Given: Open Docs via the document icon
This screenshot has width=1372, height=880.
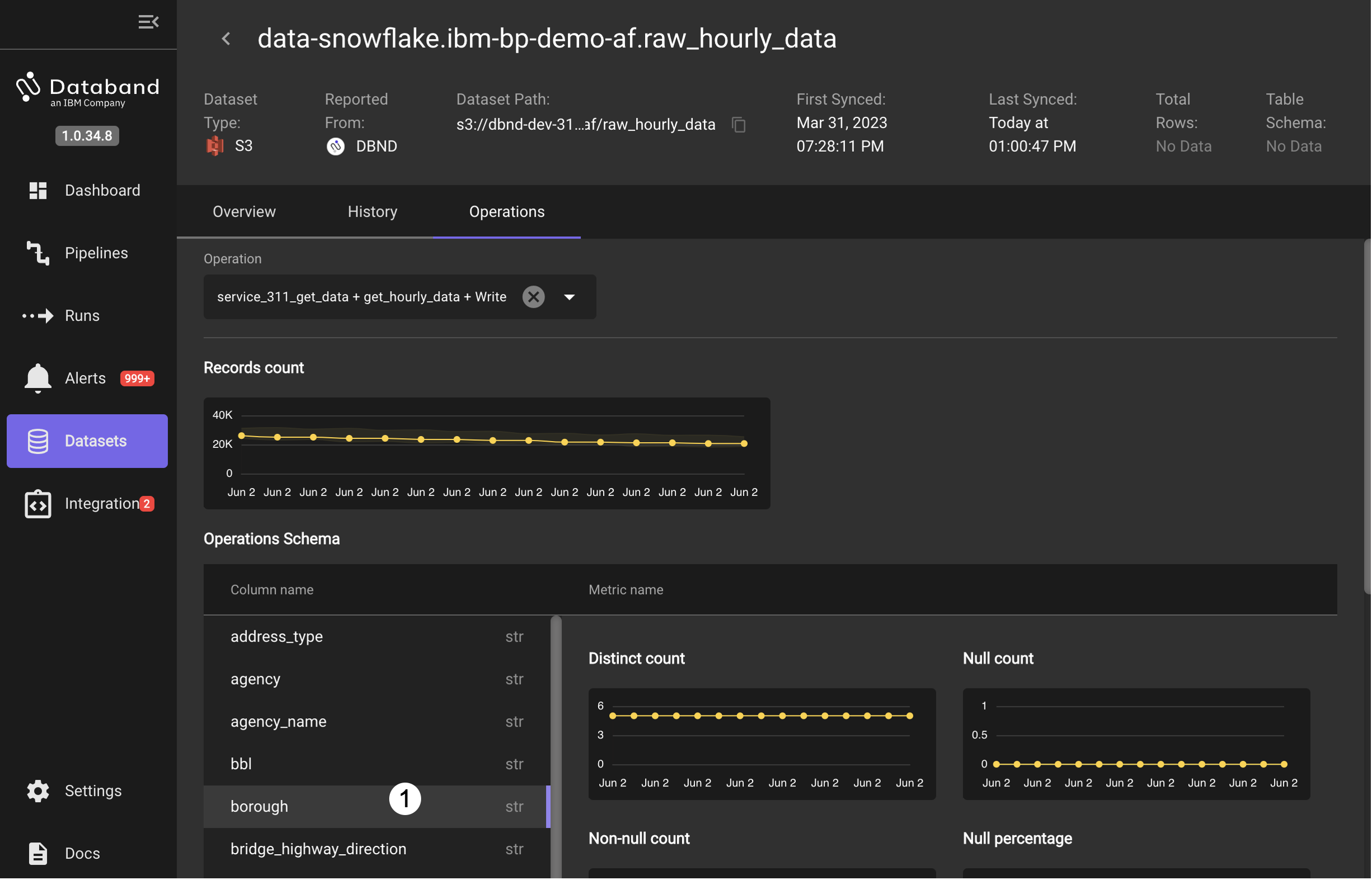Looking at the screenshot, I should click(38, 854).
